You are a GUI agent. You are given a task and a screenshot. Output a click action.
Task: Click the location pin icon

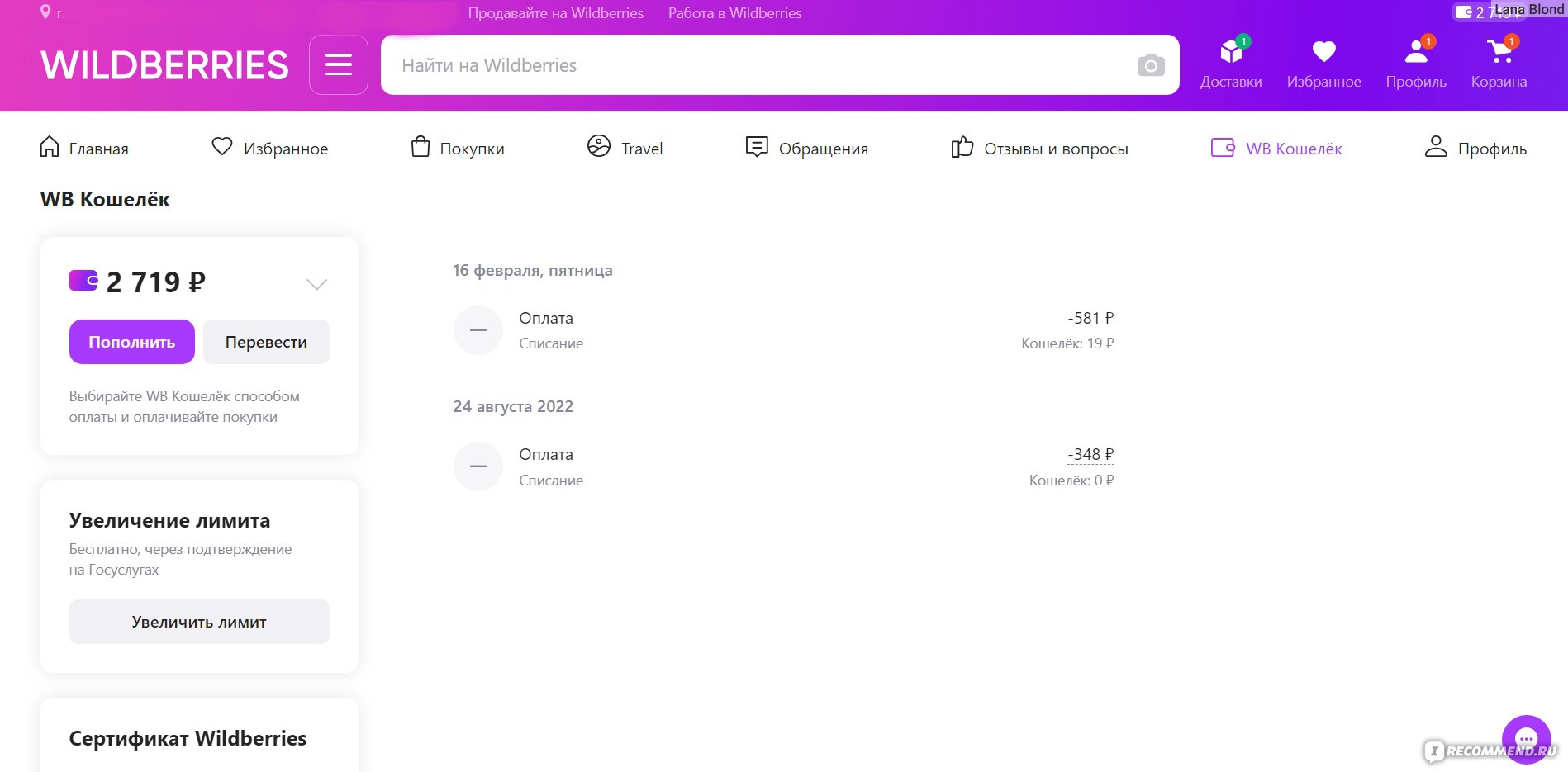click(x=45, y=12)
